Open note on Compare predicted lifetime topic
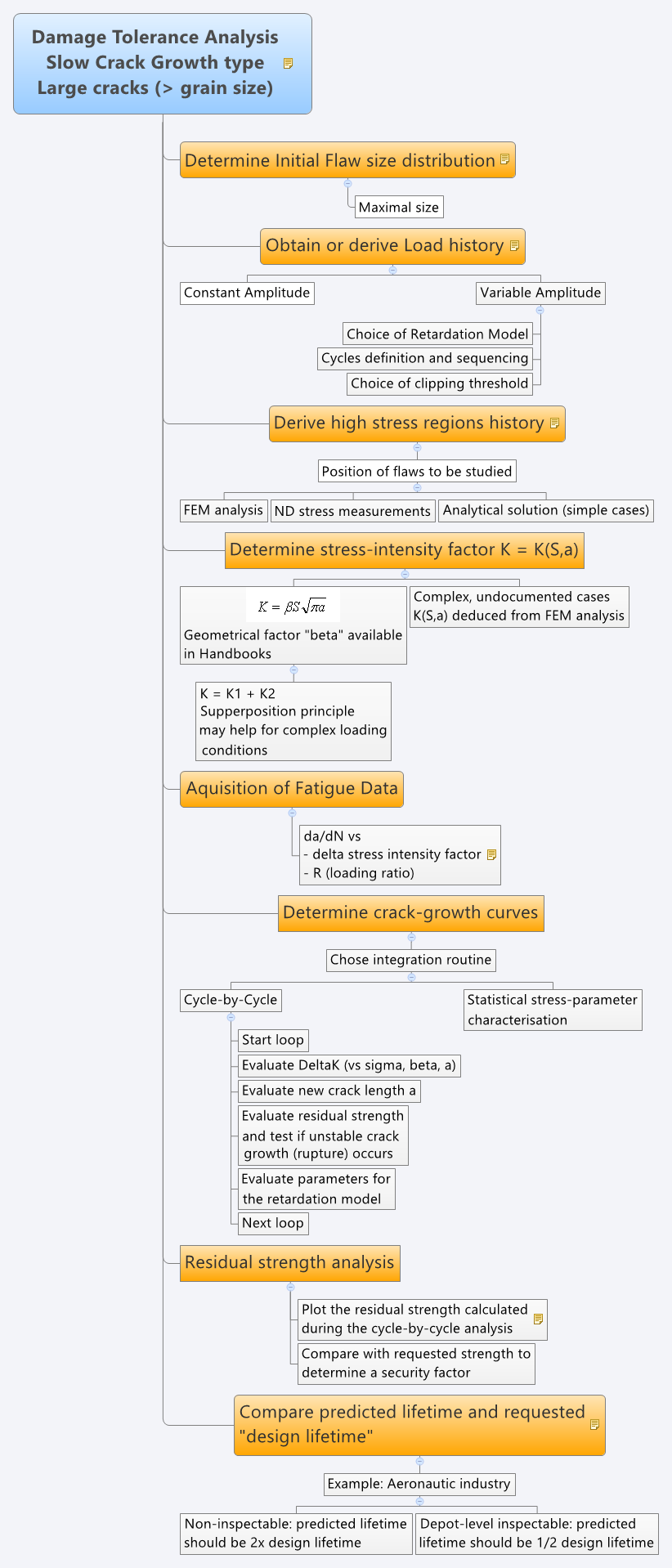Screen dimensions: 672x1568 (x=594, y=1424)
